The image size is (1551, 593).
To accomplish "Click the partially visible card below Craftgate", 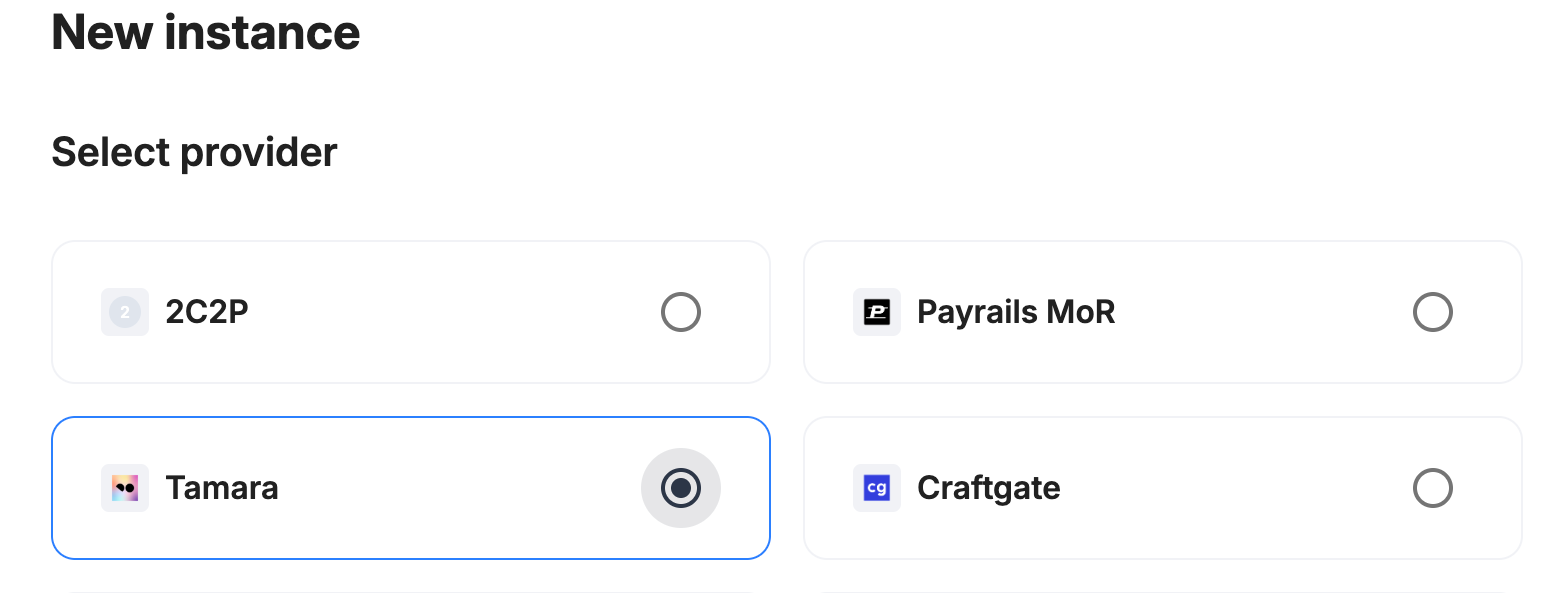I will [x=1163, y=591].
